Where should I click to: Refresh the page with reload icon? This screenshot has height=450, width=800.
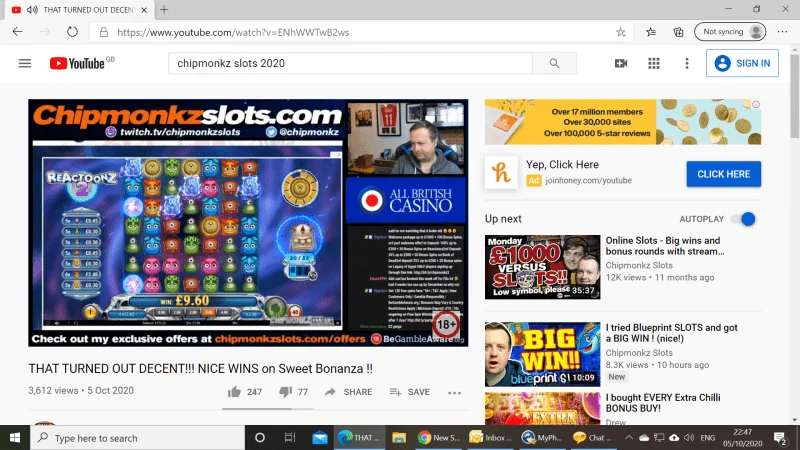pyautogui.click(x=72, y=32)
